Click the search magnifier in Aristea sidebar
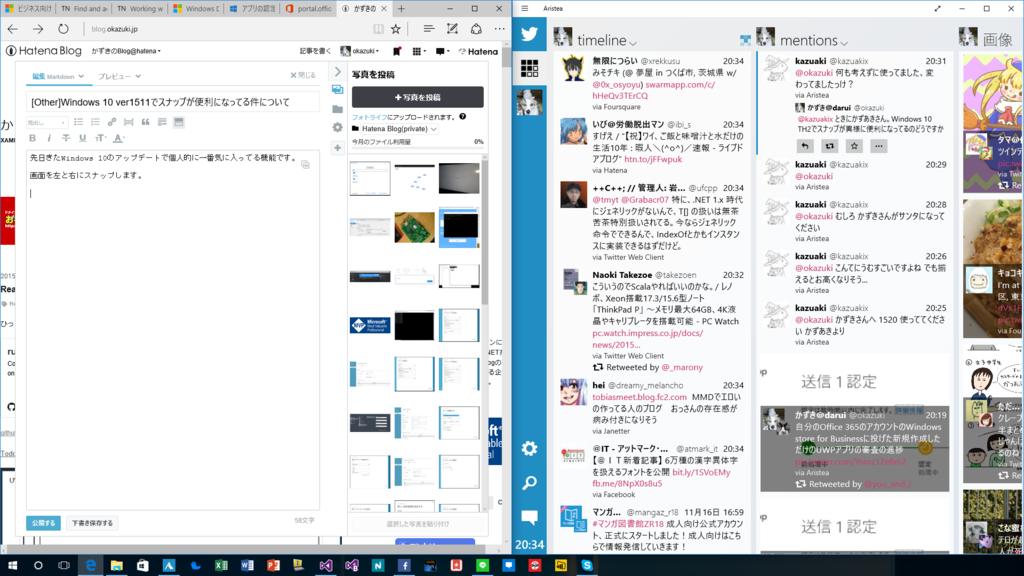Image resolution: width=1024 pixels, height=576 pixels. coord(527,483)
